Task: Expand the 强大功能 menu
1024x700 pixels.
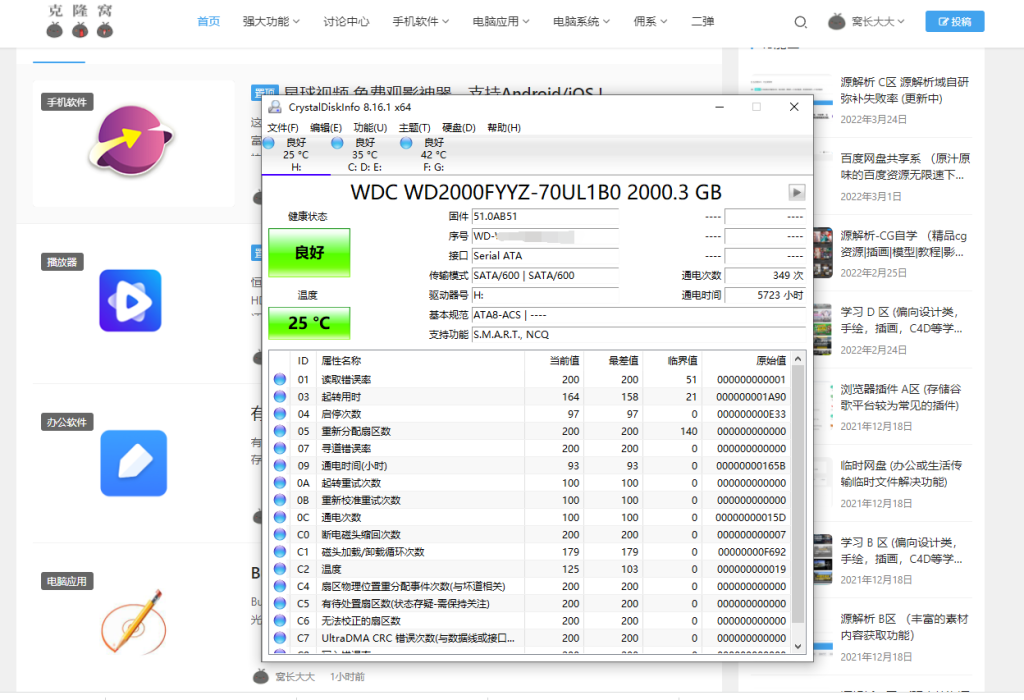Action: coord(271,22)
